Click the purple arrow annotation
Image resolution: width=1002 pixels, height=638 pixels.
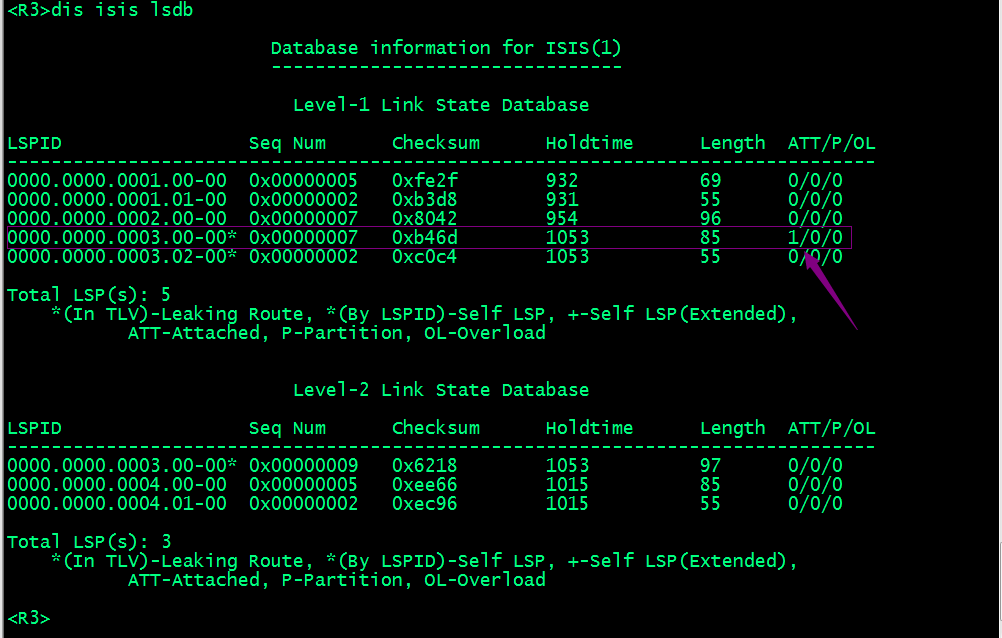pyautogui.click(x=829, y=290)
